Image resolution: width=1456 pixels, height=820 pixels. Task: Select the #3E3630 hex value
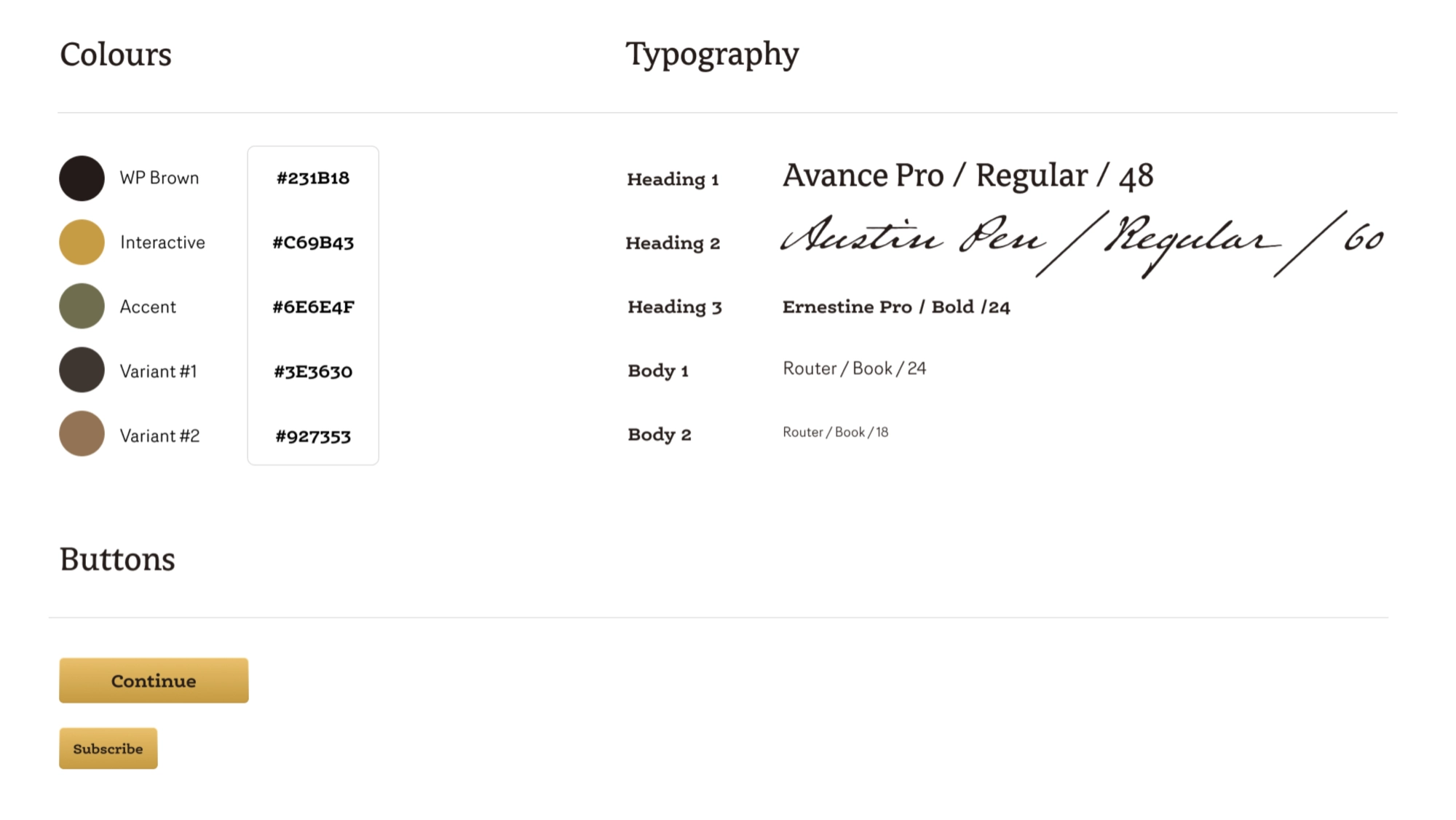(x=313, y=372)
